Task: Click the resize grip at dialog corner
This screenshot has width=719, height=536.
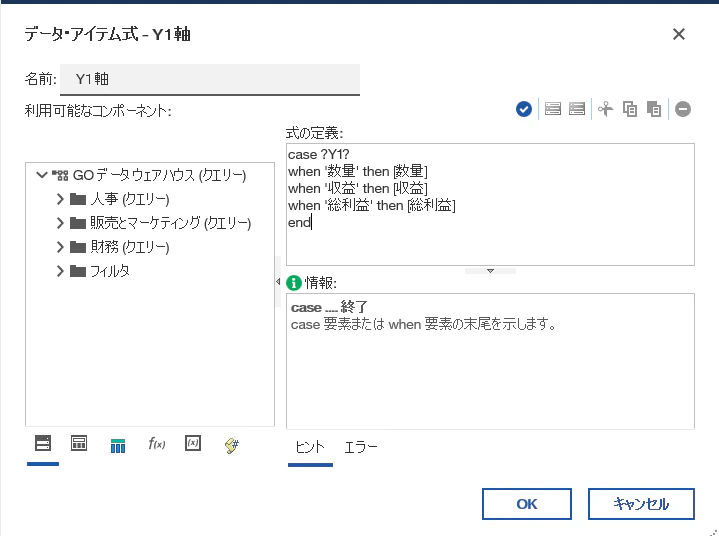Action: tap(713, 531)
